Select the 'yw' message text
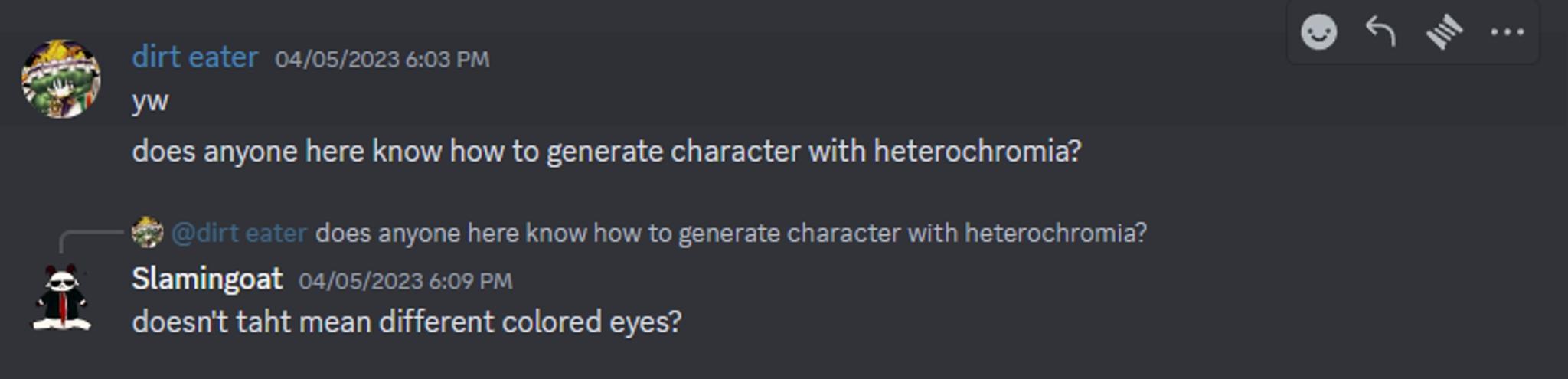 [x=150, y=101]
